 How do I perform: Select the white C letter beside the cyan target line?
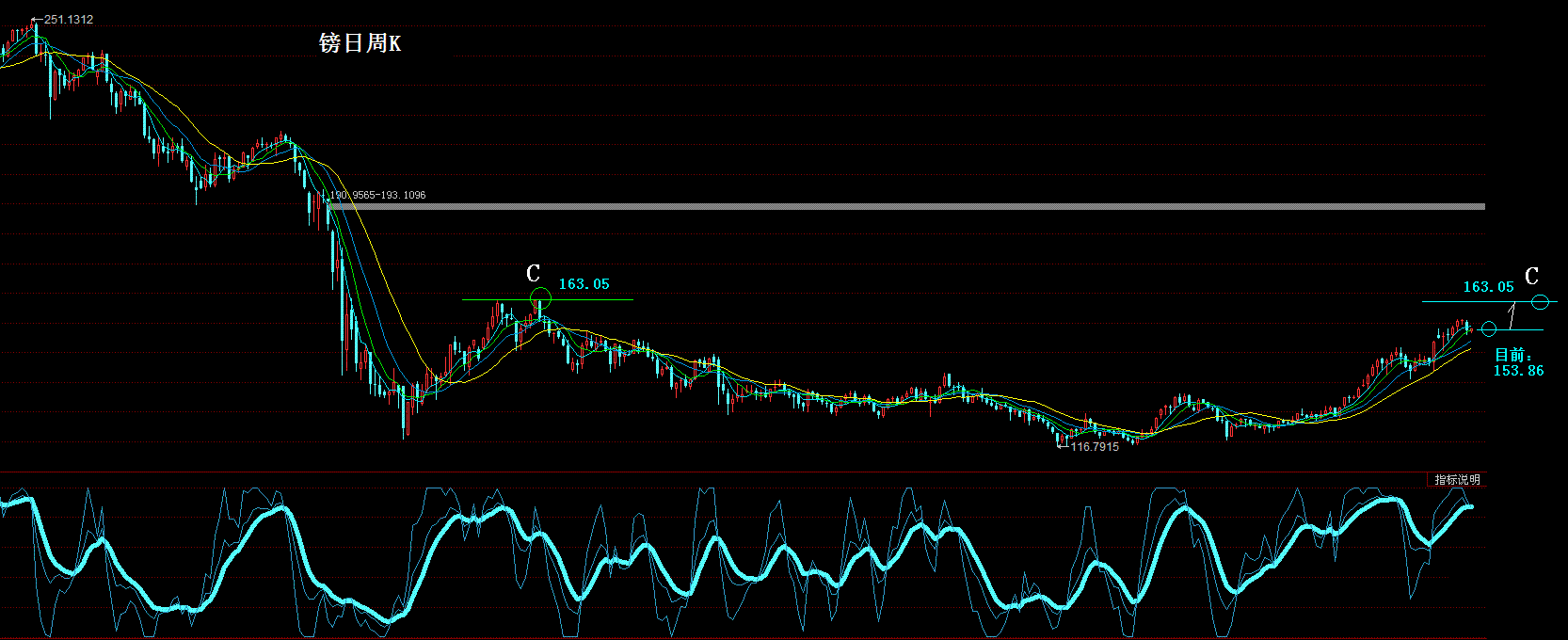tap(1531, 276)
